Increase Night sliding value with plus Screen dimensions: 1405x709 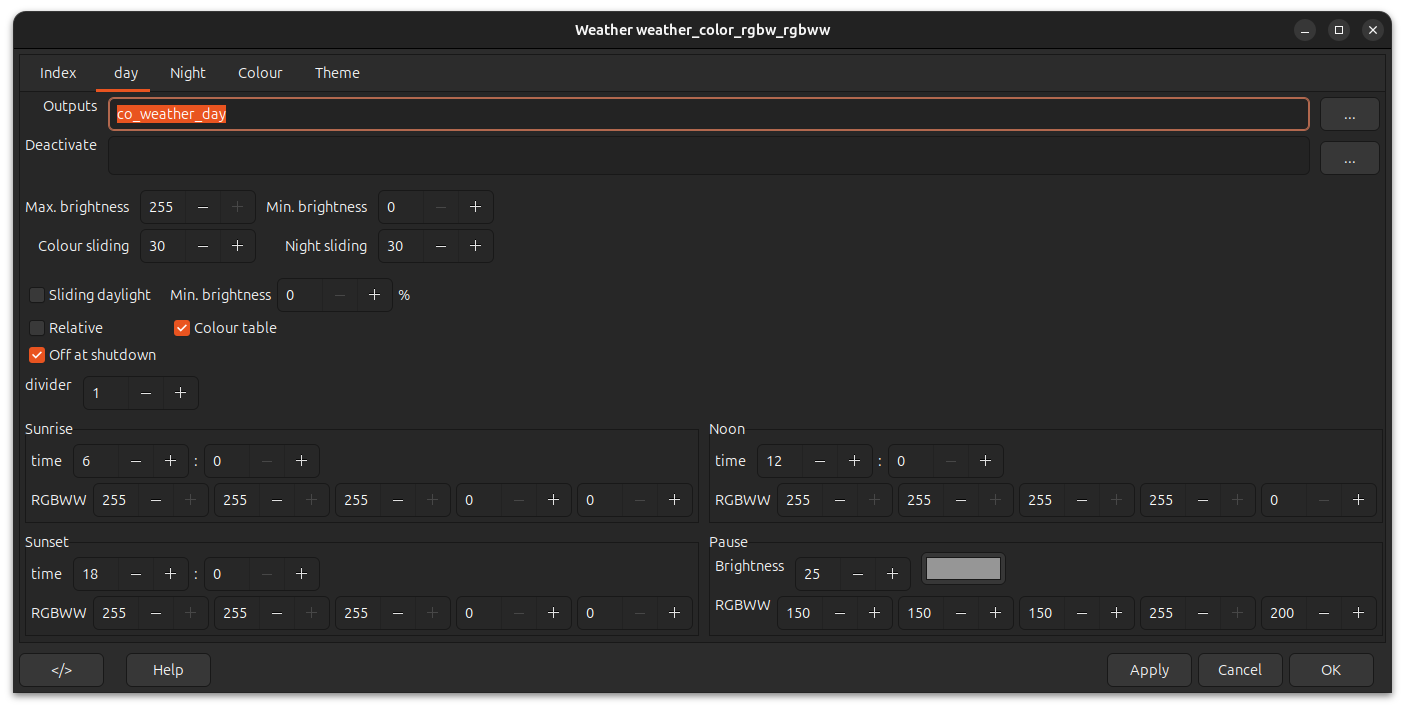point(475,246)
